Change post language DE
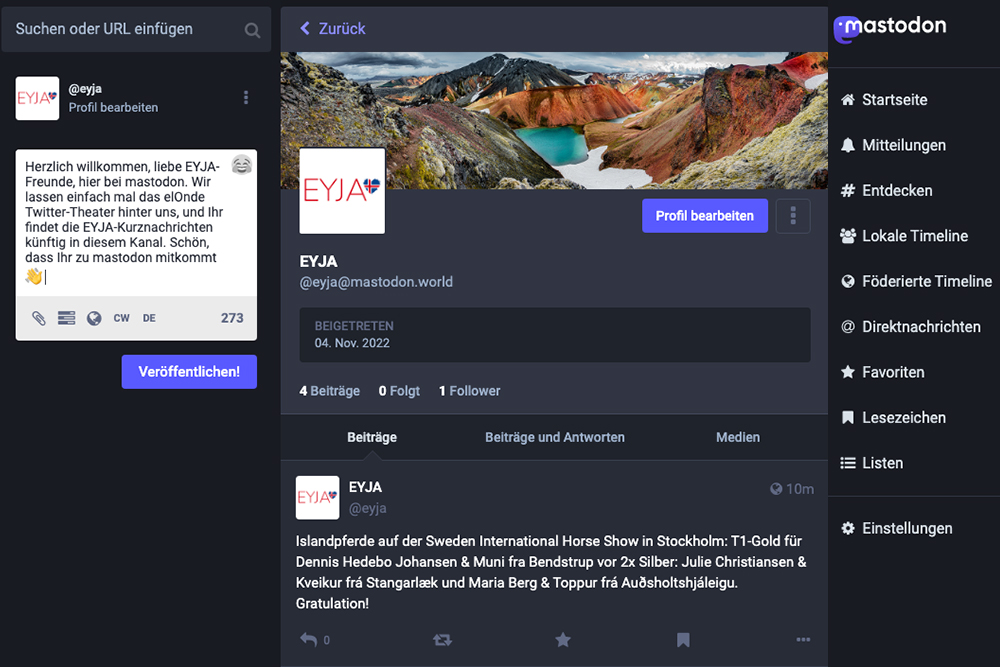This screenshot has height=667, width=1000. (149, 318)
